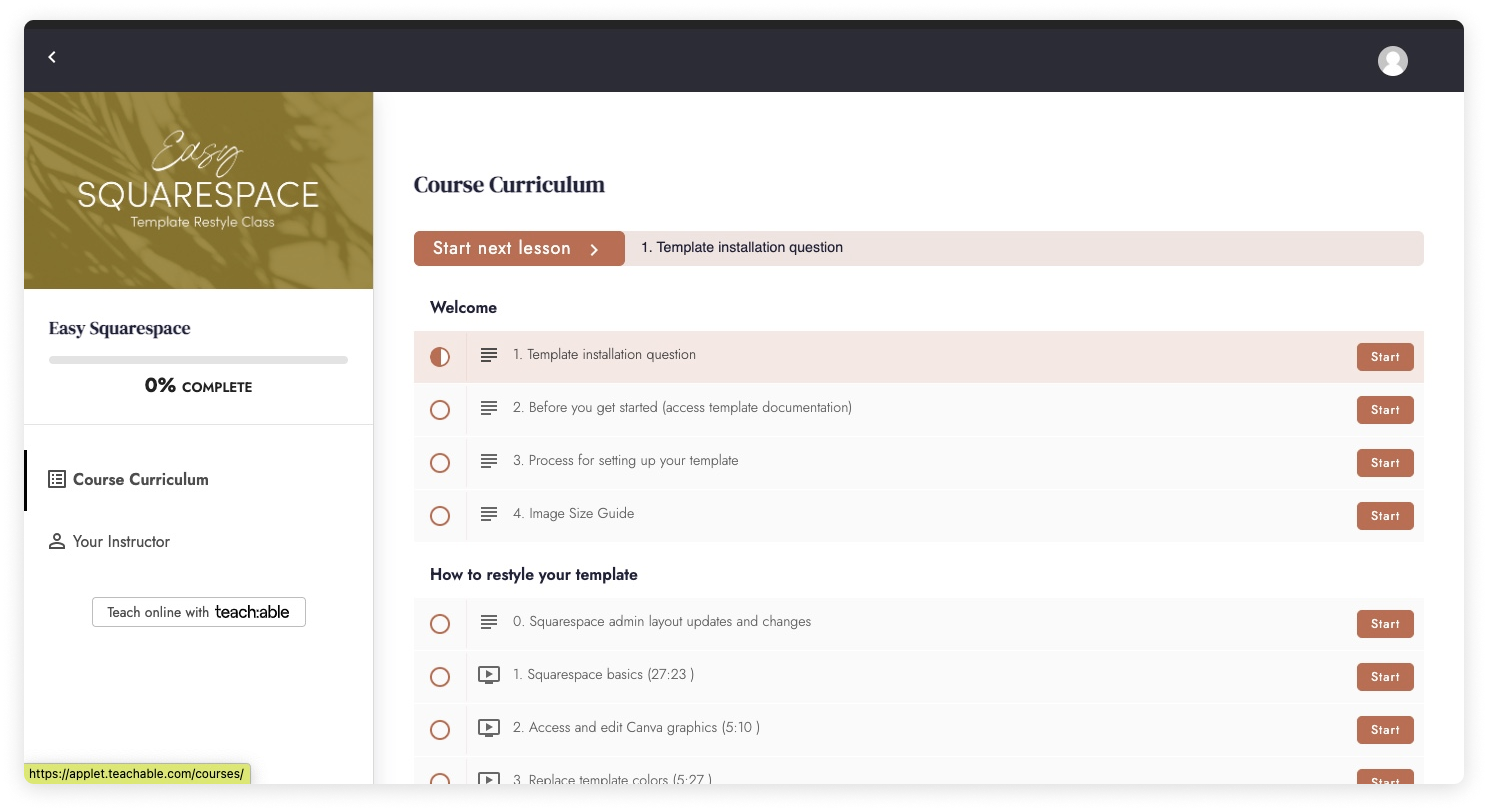Click the 0% complete progress bar

pos(198,359)
